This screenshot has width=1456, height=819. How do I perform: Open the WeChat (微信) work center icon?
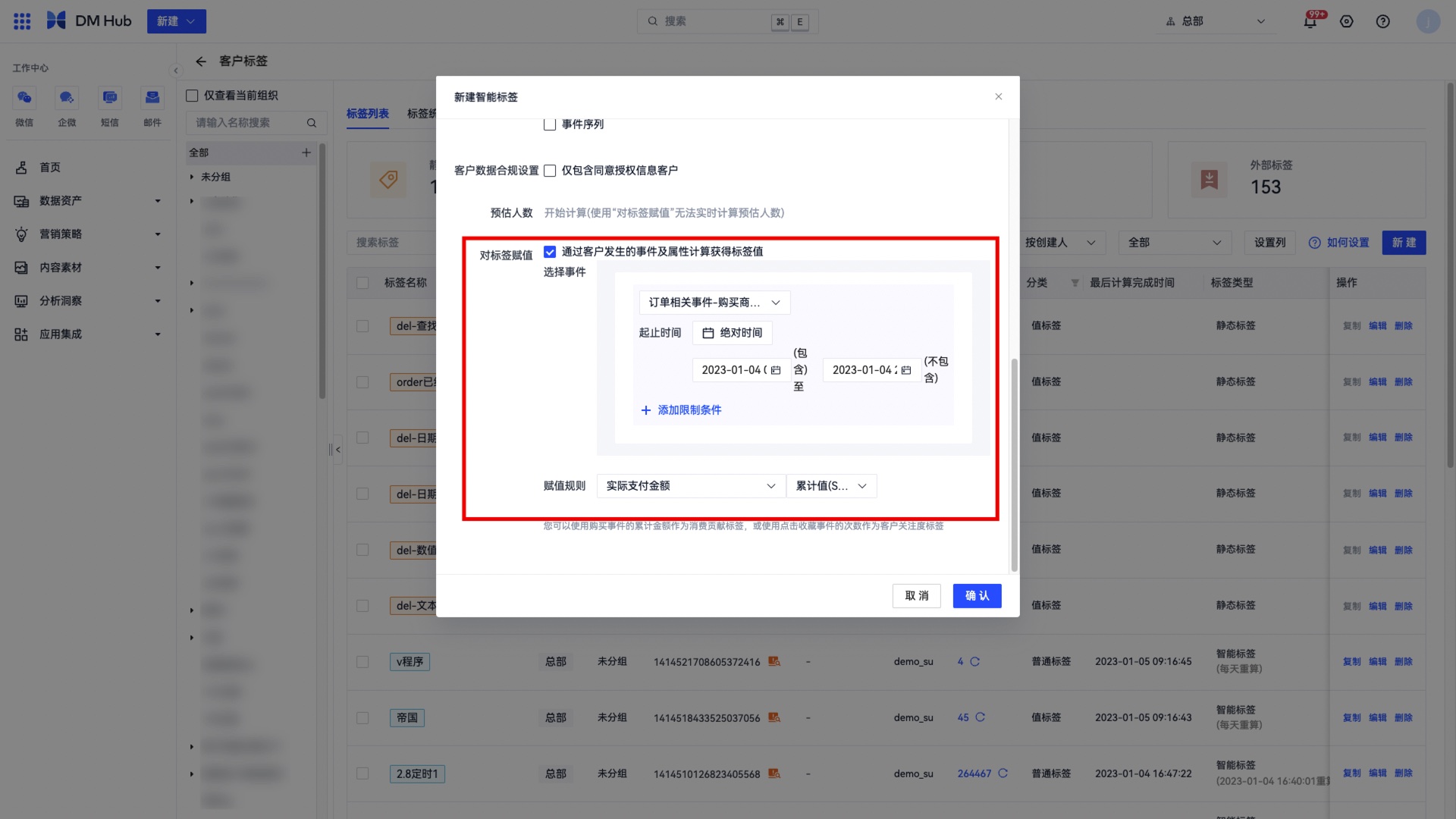point(24,98)
